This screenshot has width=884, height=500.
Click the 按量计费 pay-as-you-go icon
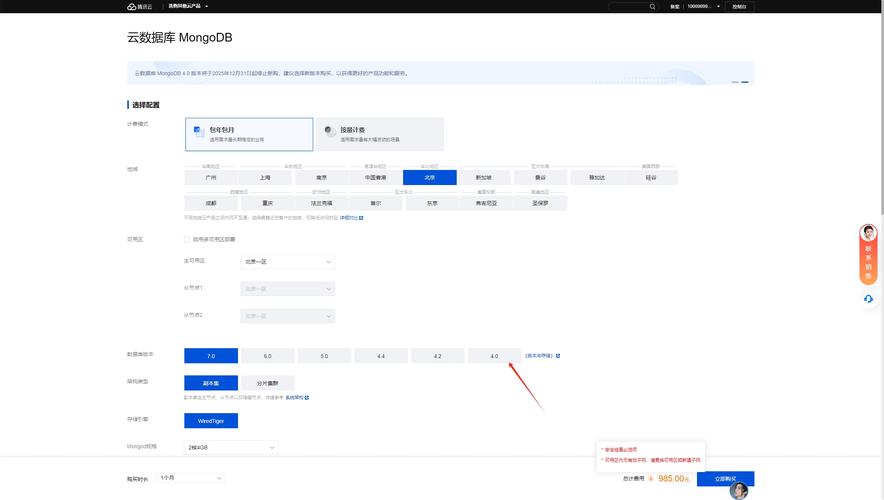(x=329, y=133)
